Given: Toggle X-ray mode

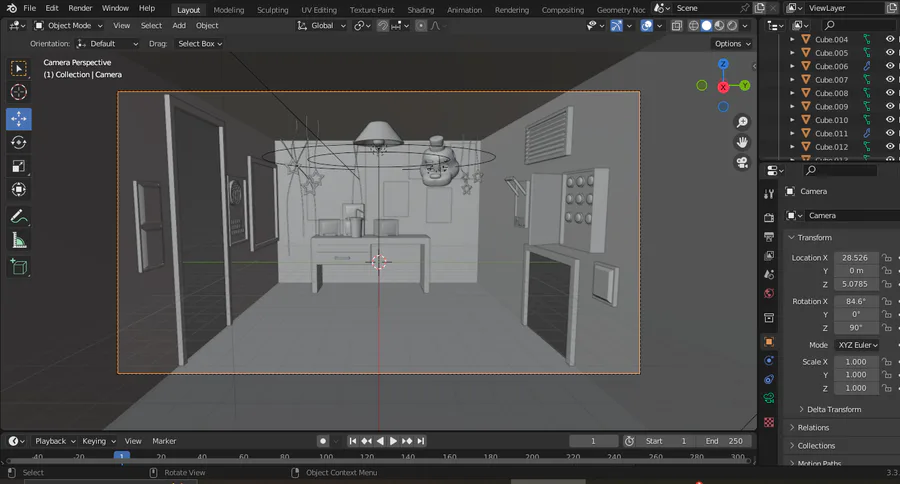Looking at the screenshot, I should click(x=677, y=26).
